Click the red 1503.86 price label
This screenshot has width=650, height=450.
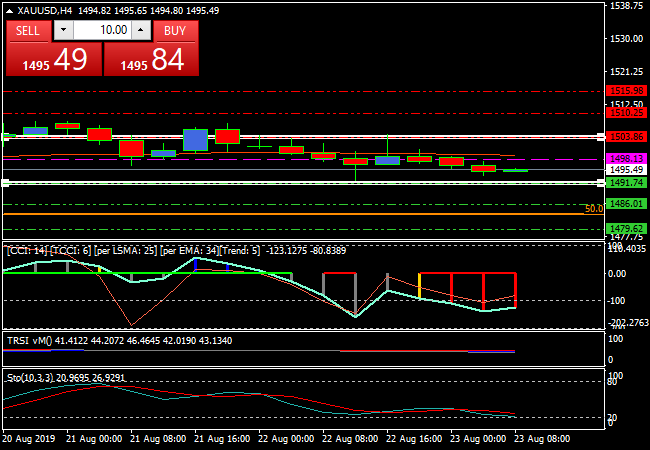coord(625,136)
